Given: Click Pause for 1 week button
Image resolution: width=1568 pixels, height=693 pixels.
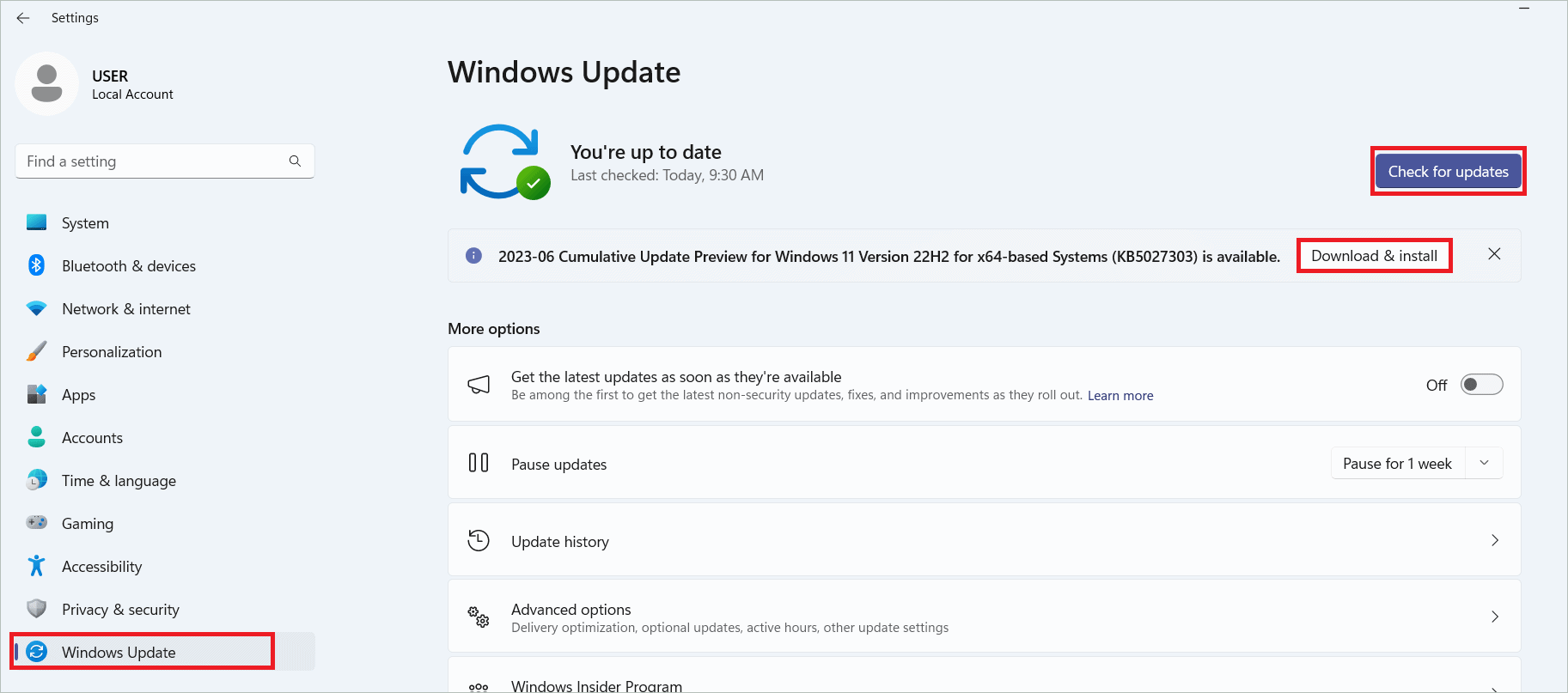Looking at the screenshot, I should coord(1398,463).
